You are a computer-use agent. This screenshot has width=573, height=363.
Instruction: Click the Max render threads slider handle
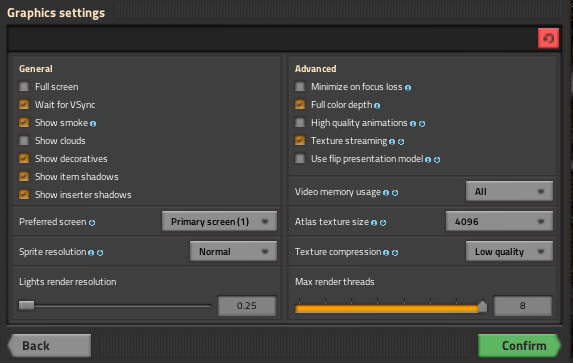(x=482, y=307)
